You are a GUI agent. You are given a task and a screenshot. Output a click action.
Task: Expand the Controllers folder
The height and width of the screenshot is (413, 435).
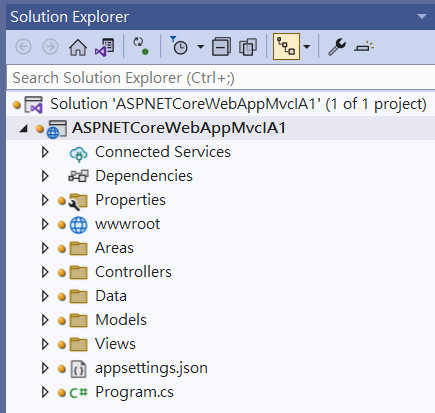tap(45, 272)
